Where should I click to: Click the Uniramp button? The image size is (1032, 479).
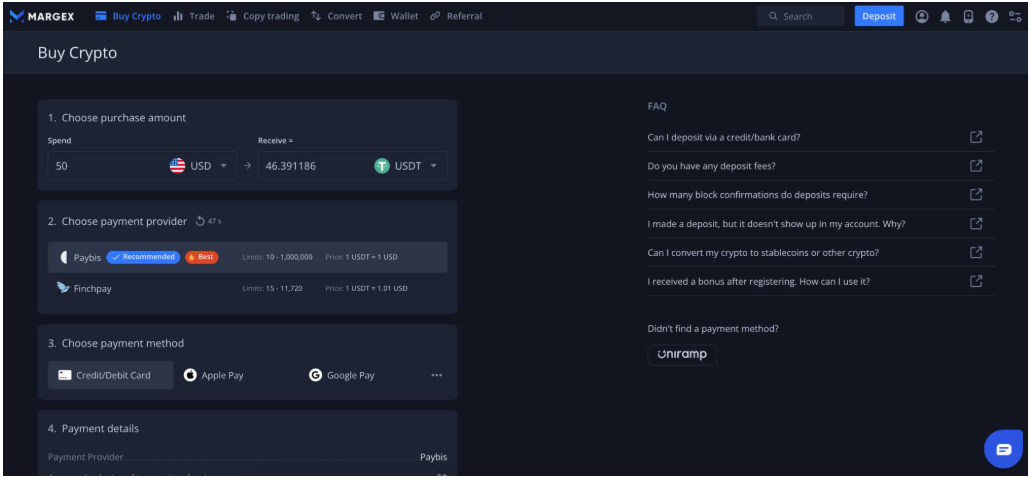click(x=682, y=355)
